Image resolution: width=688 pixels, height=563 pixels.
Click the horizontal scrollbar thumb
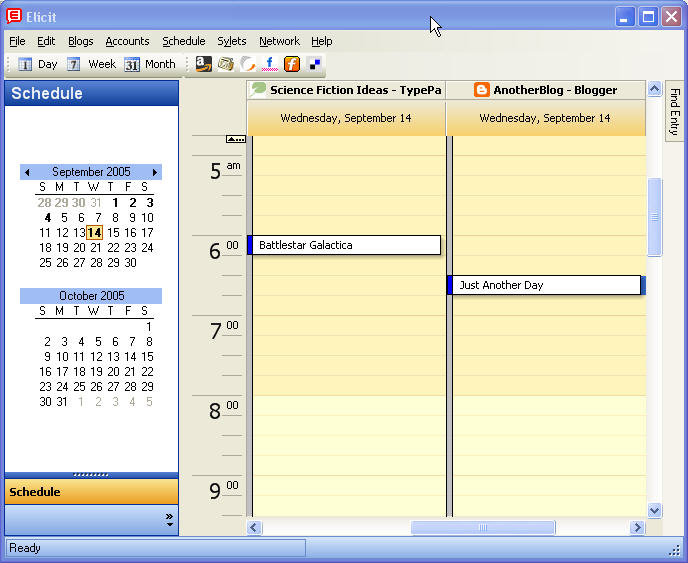483,527
